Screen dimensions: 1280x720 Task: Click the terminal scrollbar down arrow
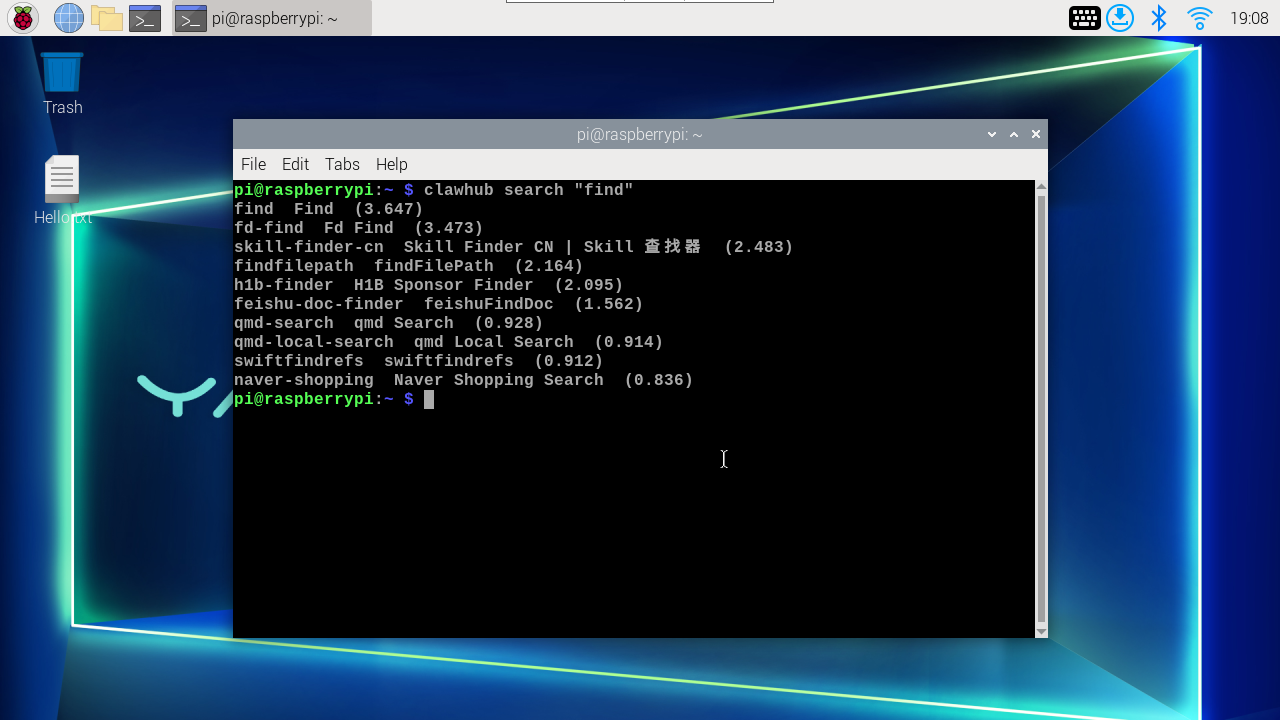coord(1041,631)
